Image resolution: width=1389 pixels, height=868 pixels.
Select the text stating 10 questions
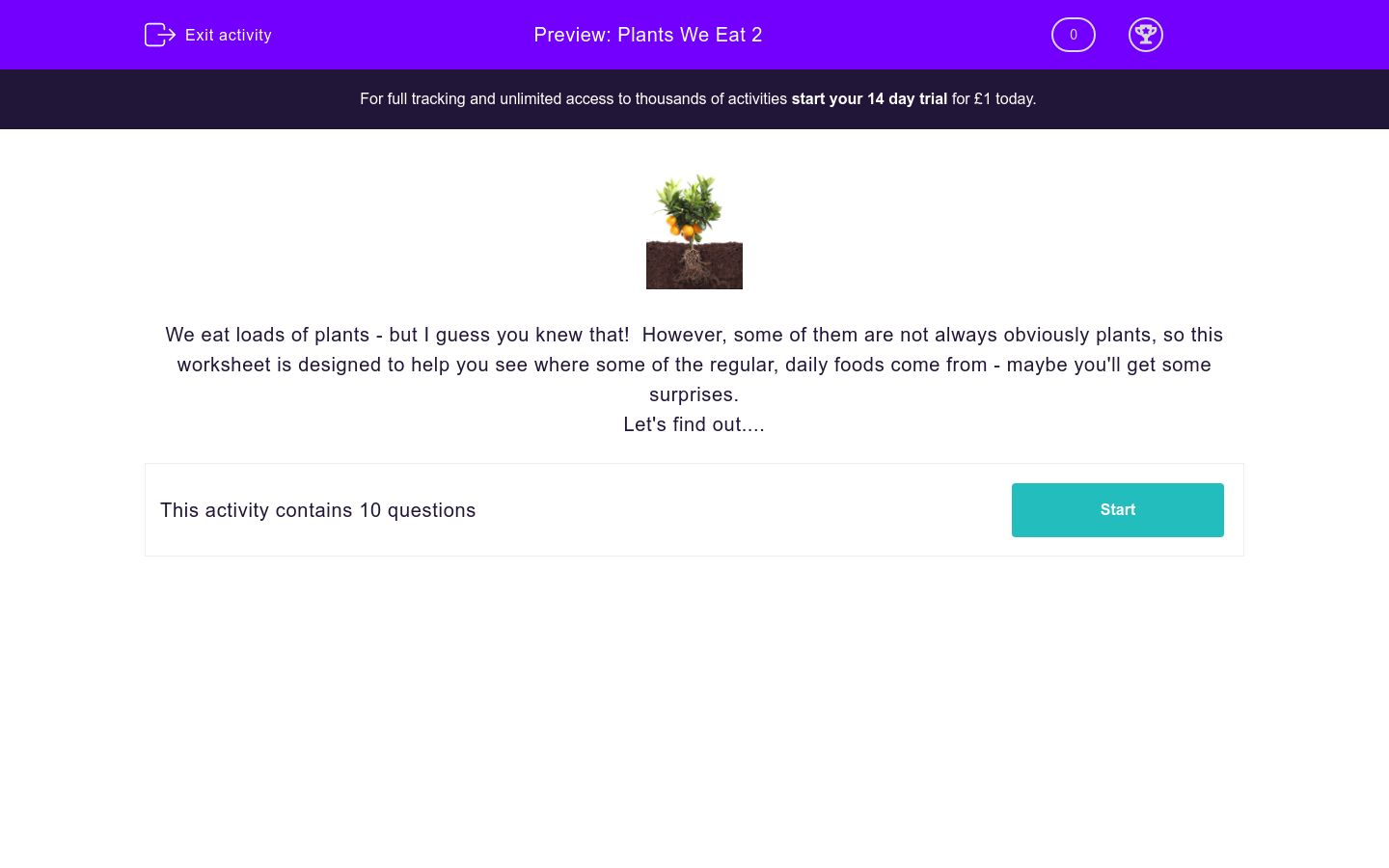click(x=318, y=510)
